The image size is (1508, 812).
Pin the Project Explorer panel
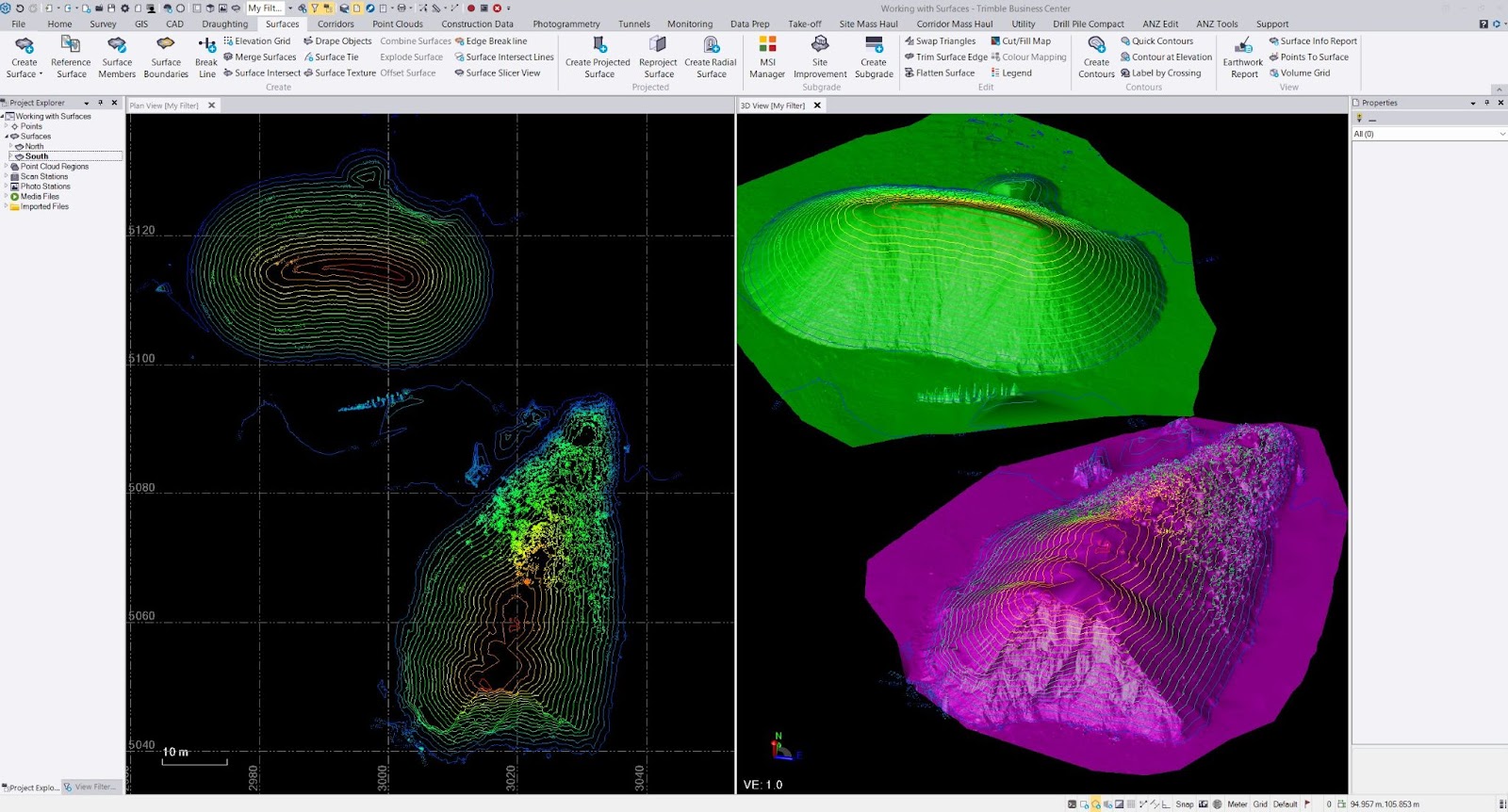pyautogui.click(x=101, y=103)
